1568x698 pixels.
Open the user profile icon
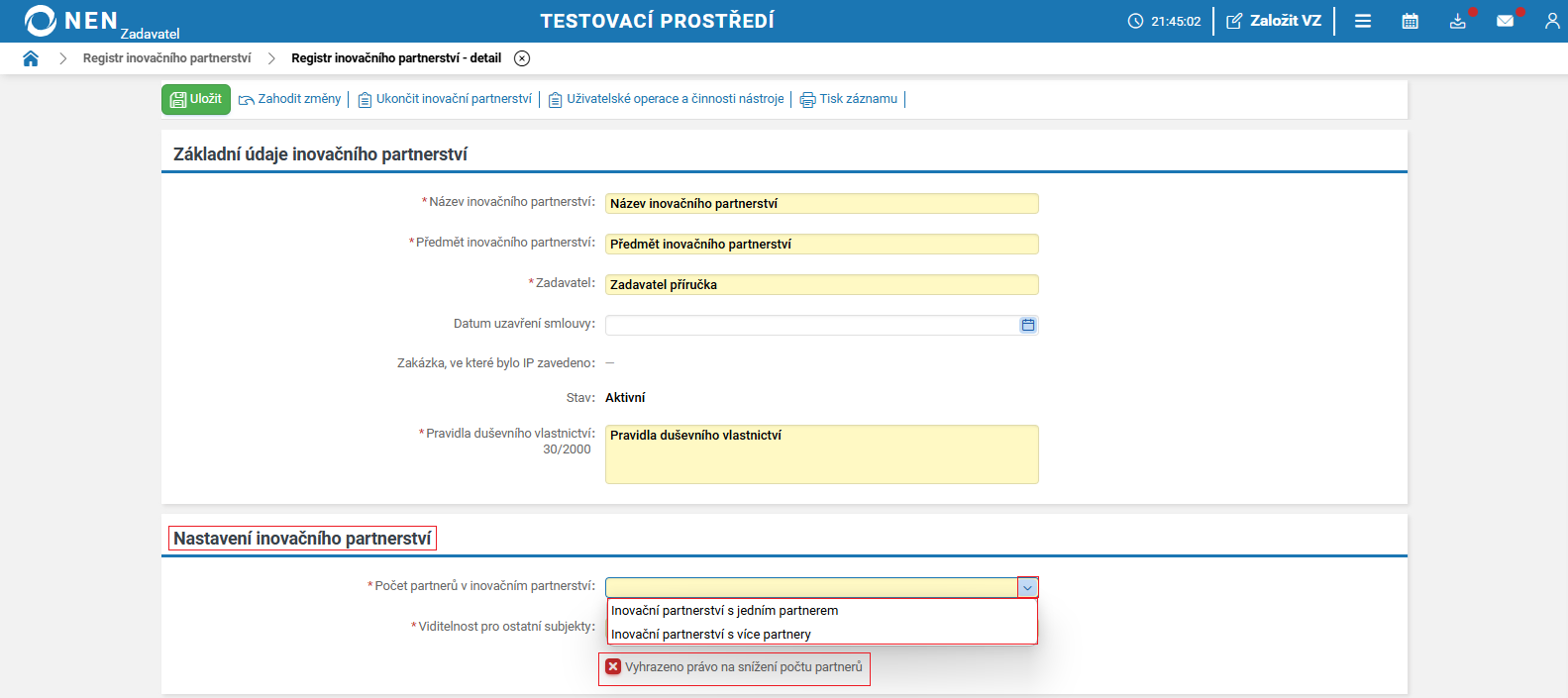(x=1551, y=21)
